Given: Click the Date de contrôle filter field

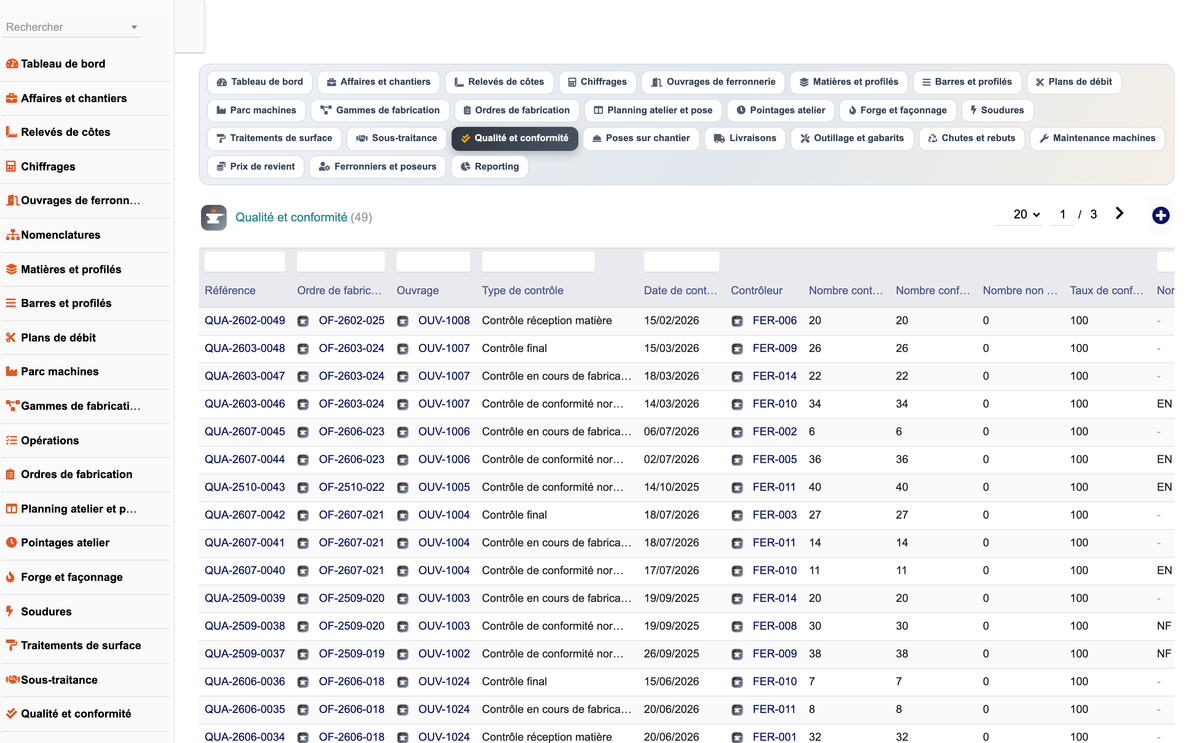Looking at the screenshot, I should 682,262.
